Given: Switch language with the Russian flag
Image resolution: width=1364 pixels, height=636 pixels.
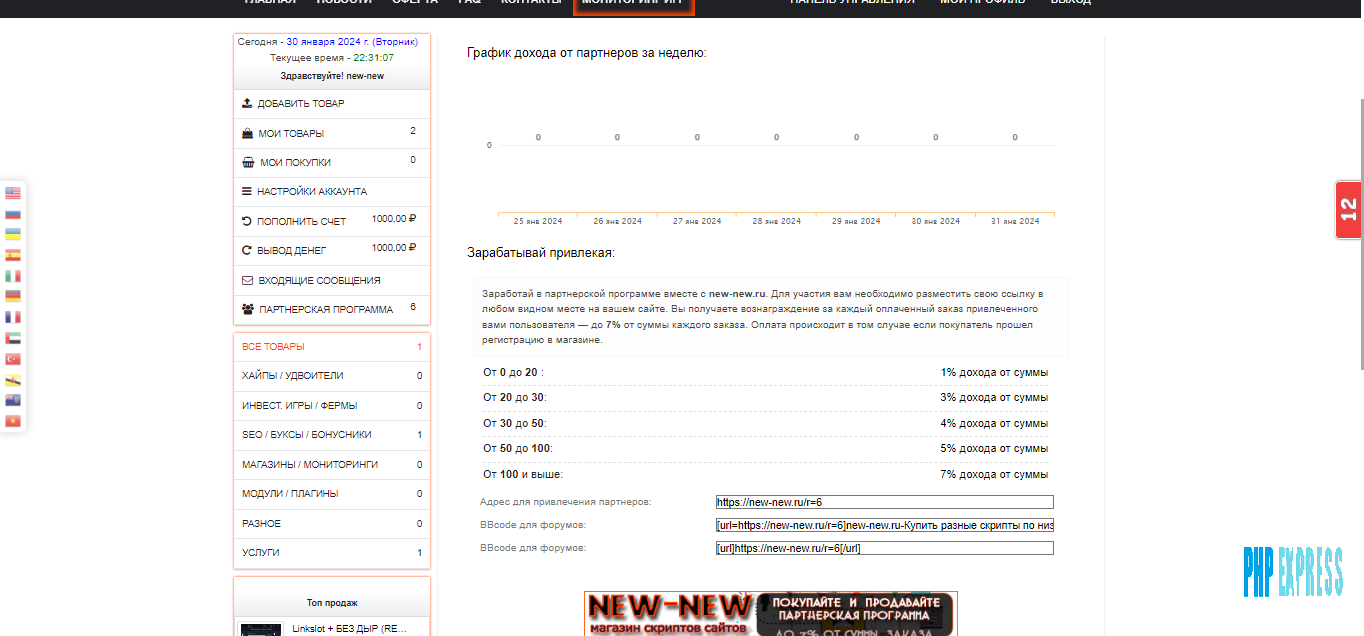Looking at the screenshot, I should click(13, 214).
